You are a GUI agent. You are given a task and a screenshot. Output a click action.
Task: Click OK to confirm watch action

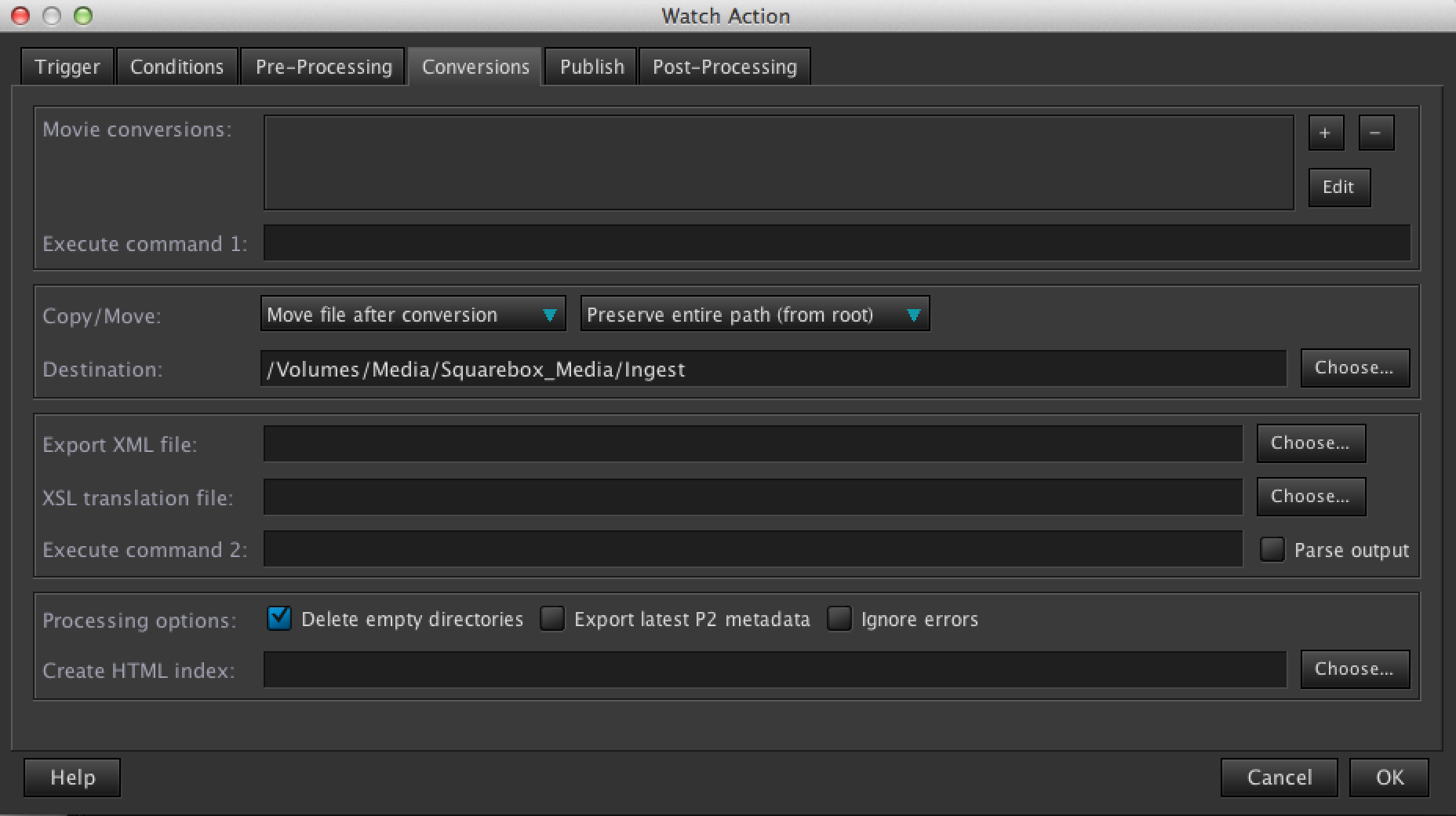[1389, 777]
